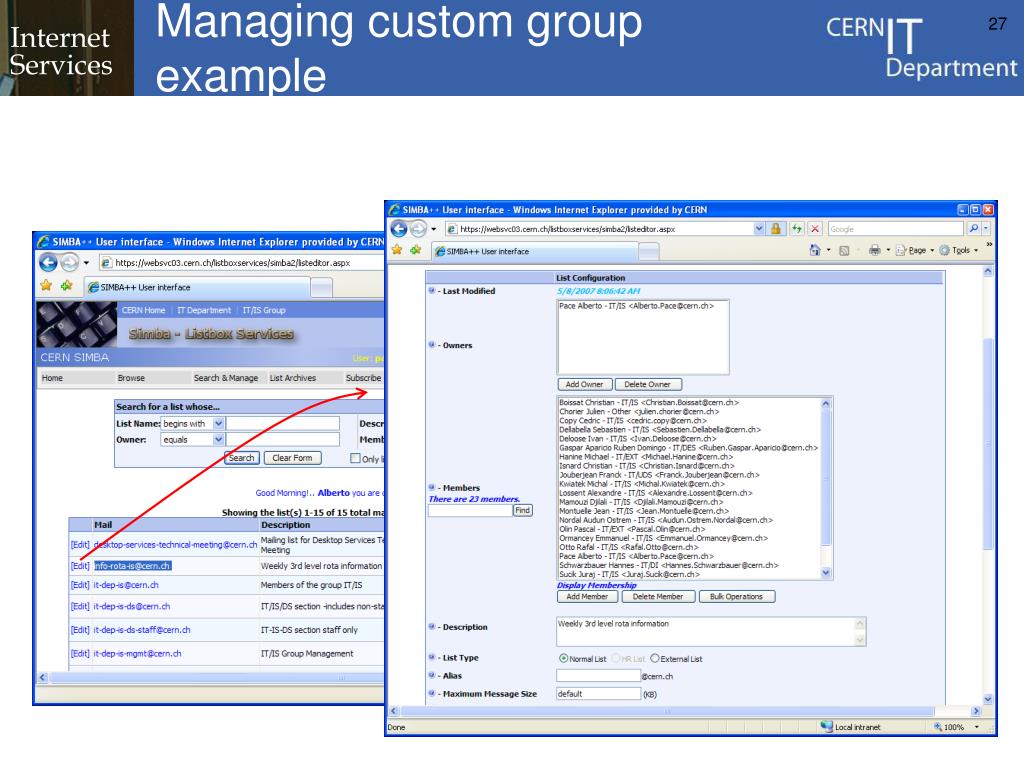Click the RSS feeds icon in toolbar

tap(844, 251)
